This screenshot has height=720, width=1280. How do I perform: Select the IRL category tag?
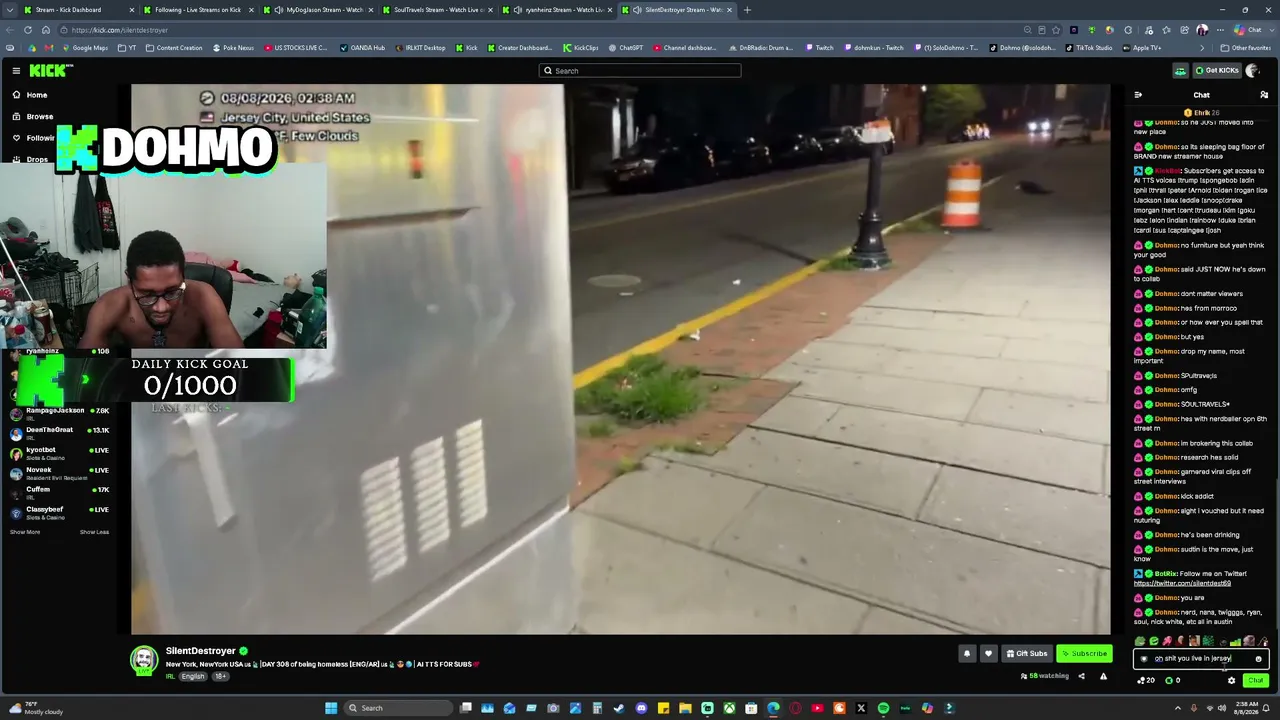(x=170, y=676)
